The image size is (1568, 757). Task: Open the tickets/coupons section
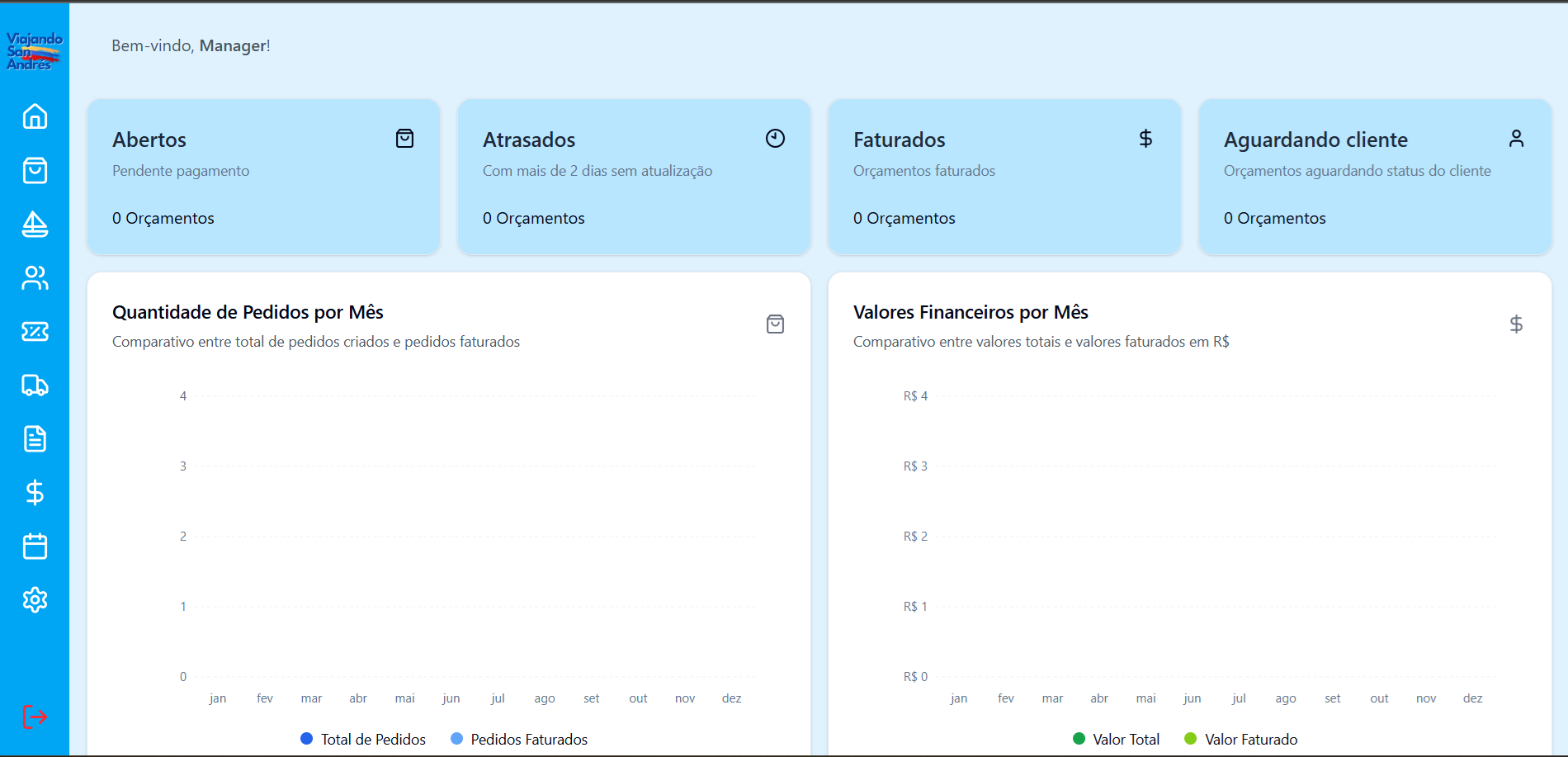(35, 332)
